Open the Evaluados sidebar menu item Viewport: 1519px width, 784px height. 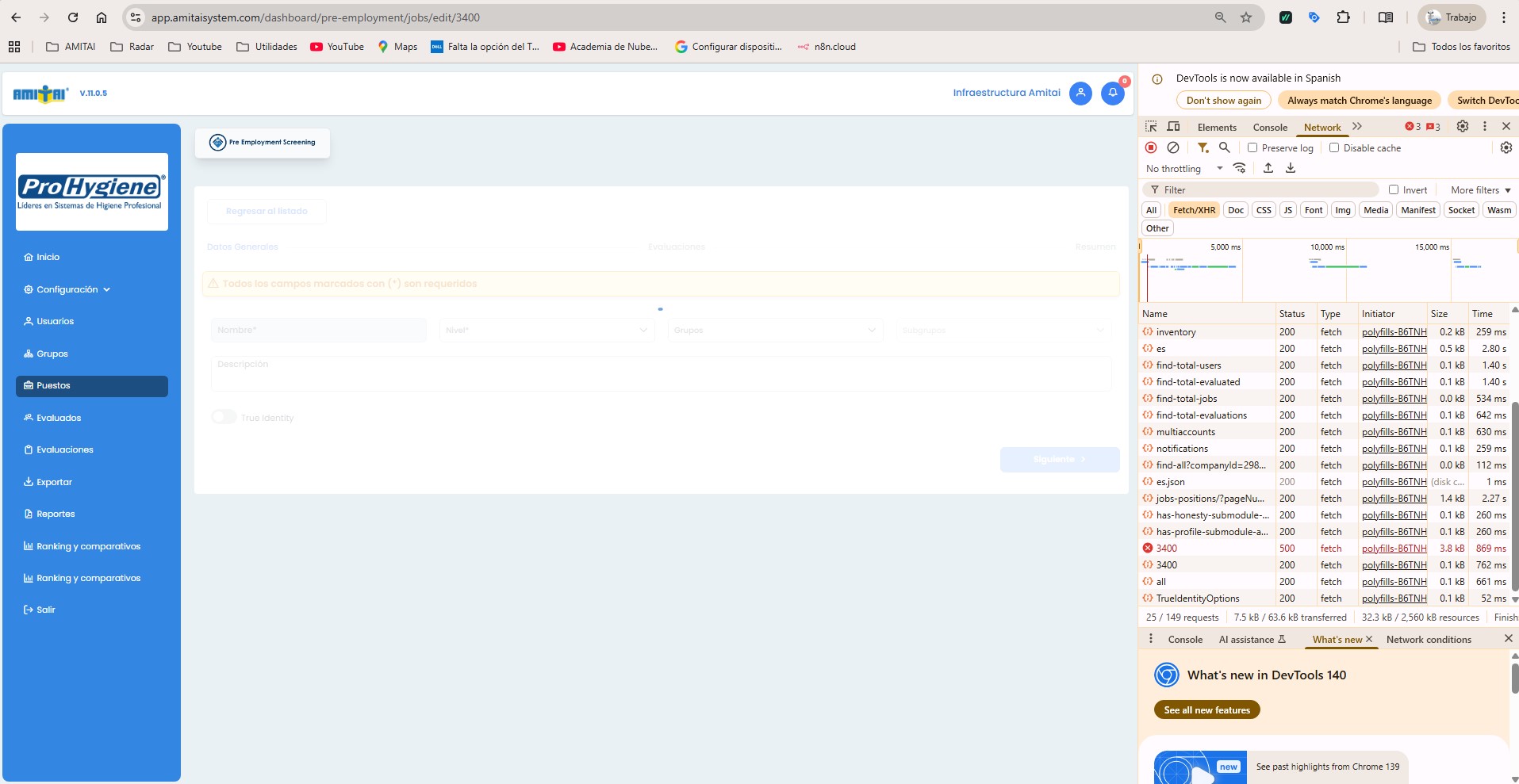(59, 418)
